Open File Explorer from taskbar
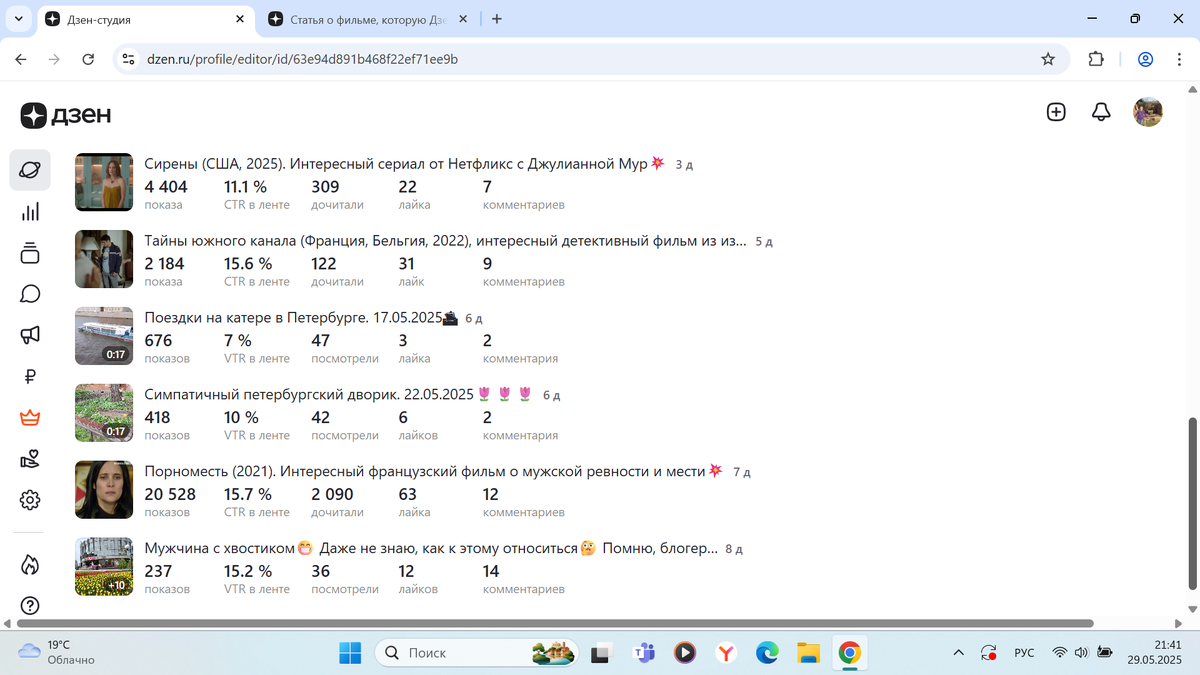This screenshot has width=1200, height=675. tap(808, 653)
